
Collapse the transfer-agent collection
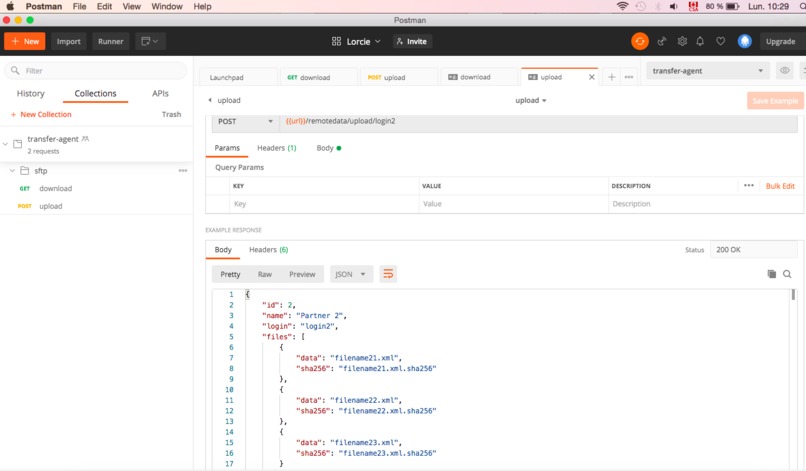[5, 144]
